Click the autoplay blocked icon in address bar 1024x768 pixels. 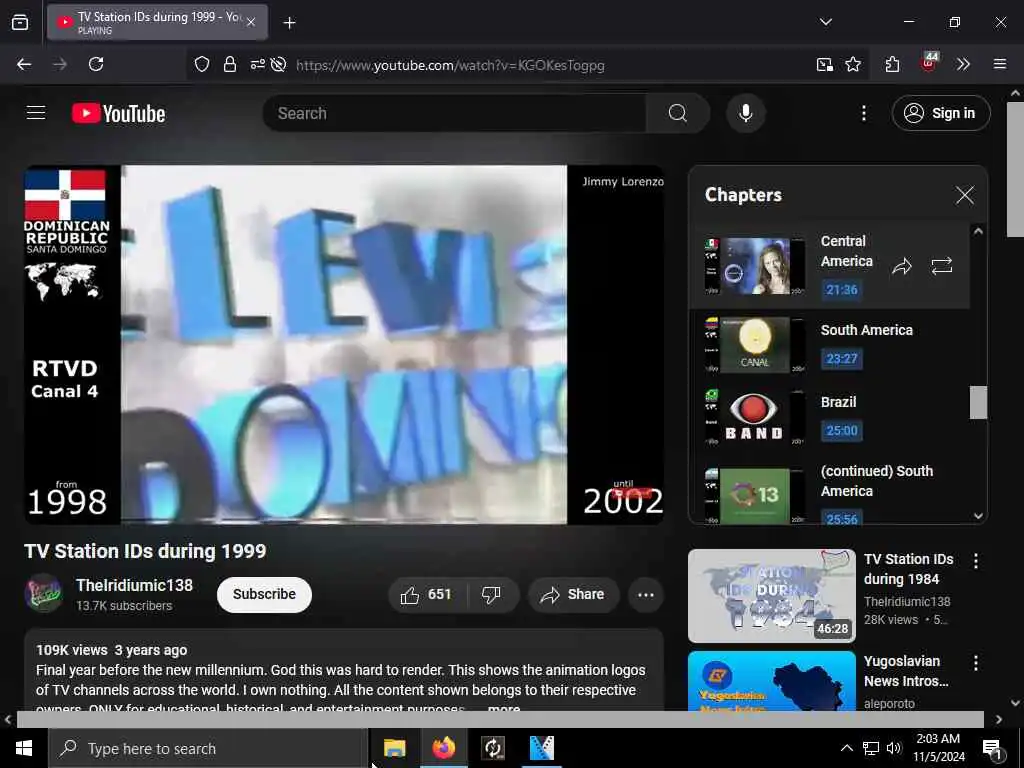(279, 64)
